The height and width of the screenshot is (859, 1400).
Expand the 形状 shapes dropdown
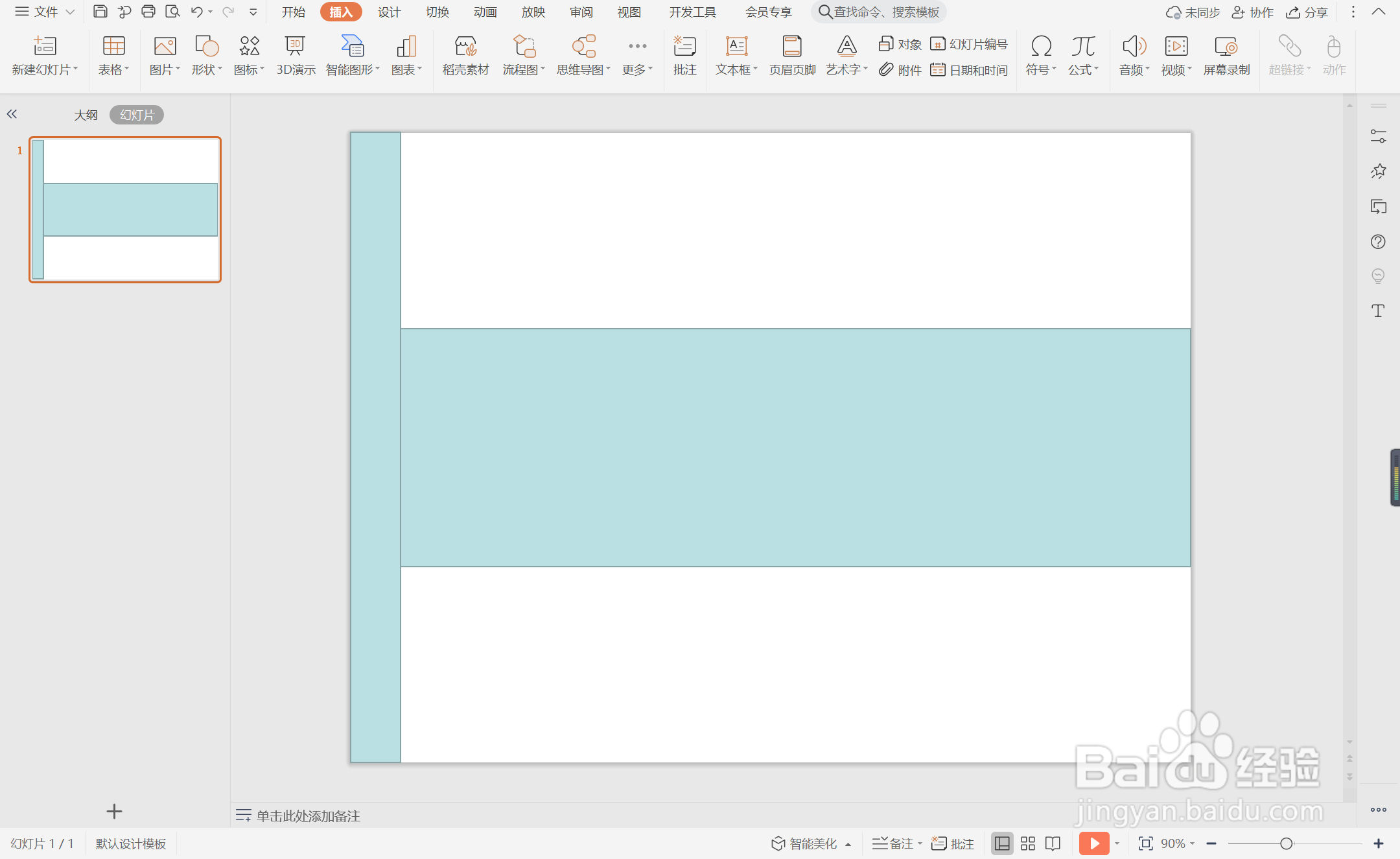click(x=207, y=69)
